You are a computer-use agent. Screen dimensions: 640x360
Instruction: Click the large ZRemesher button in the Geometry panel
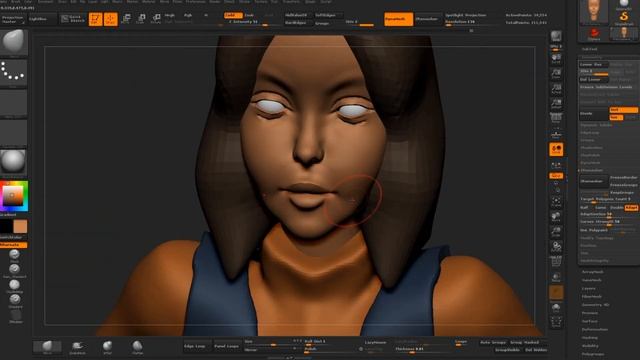(594, 181)
